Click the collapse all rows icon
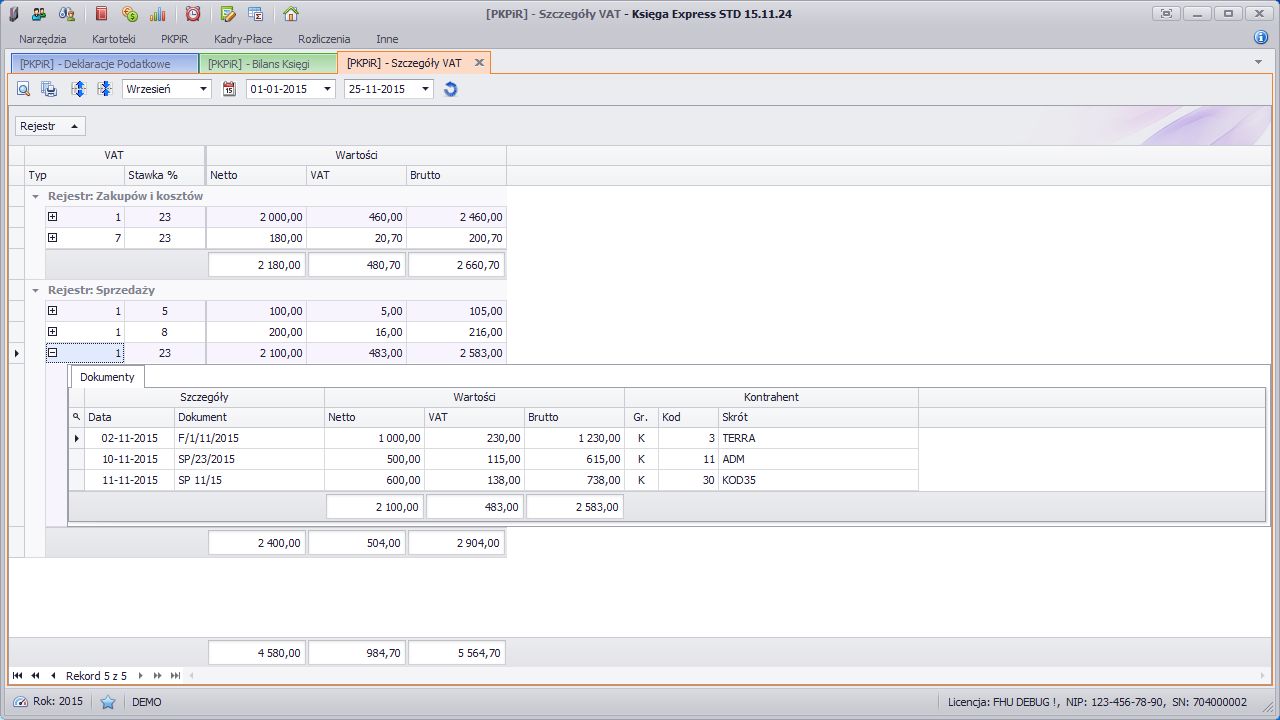Screen dimensions: 1280x720 coord(105,89)
